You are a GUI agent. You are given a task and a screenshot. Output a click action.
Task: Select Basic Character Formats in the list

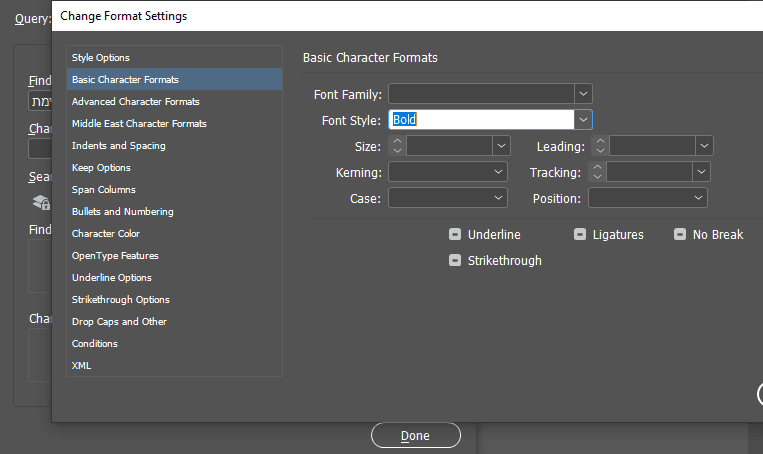point(125,80)
